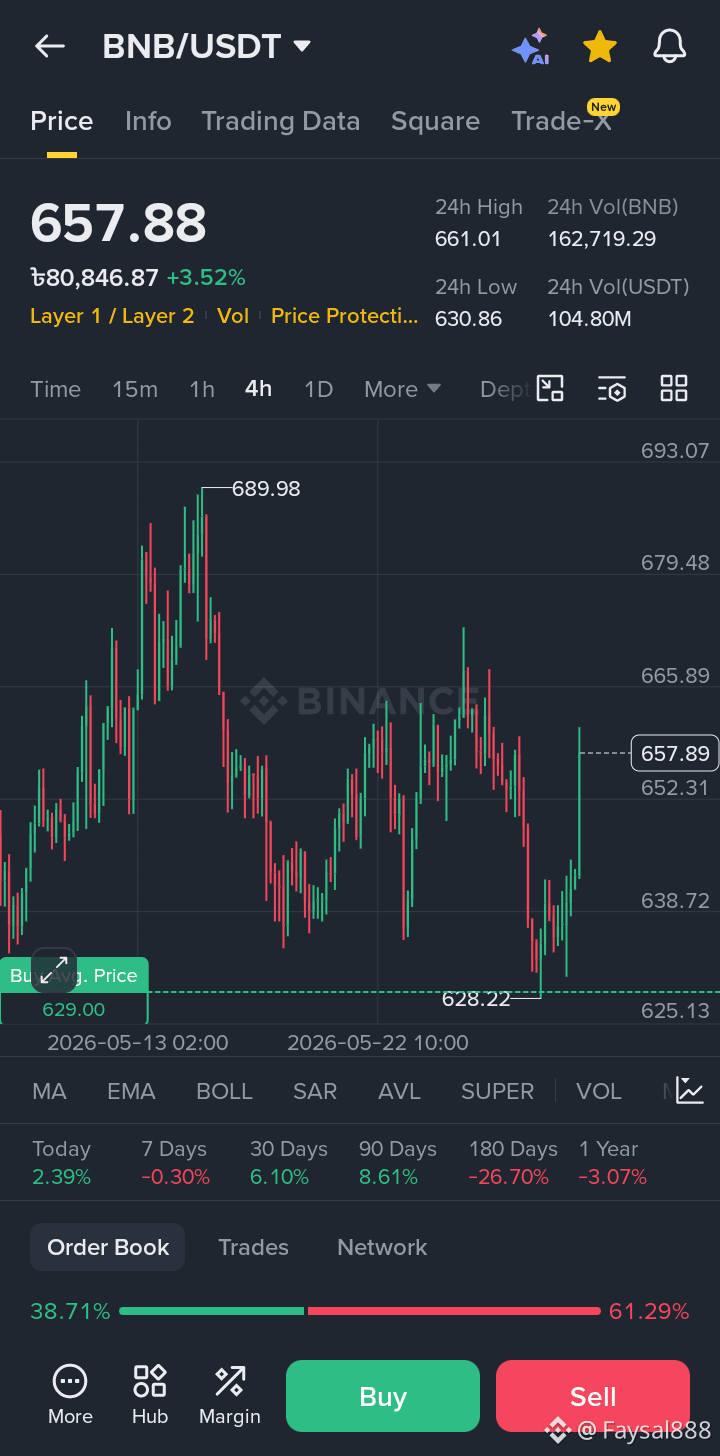This screenshot has height=1456, width=720.
Task: Open the indicator settings chart icon
Action: pyautogui.click(x=690, y=1090)
